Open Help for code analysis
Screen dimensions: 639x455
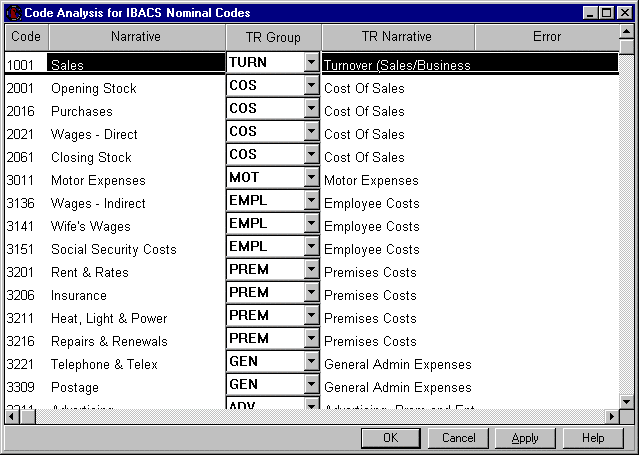coord(593,438)
